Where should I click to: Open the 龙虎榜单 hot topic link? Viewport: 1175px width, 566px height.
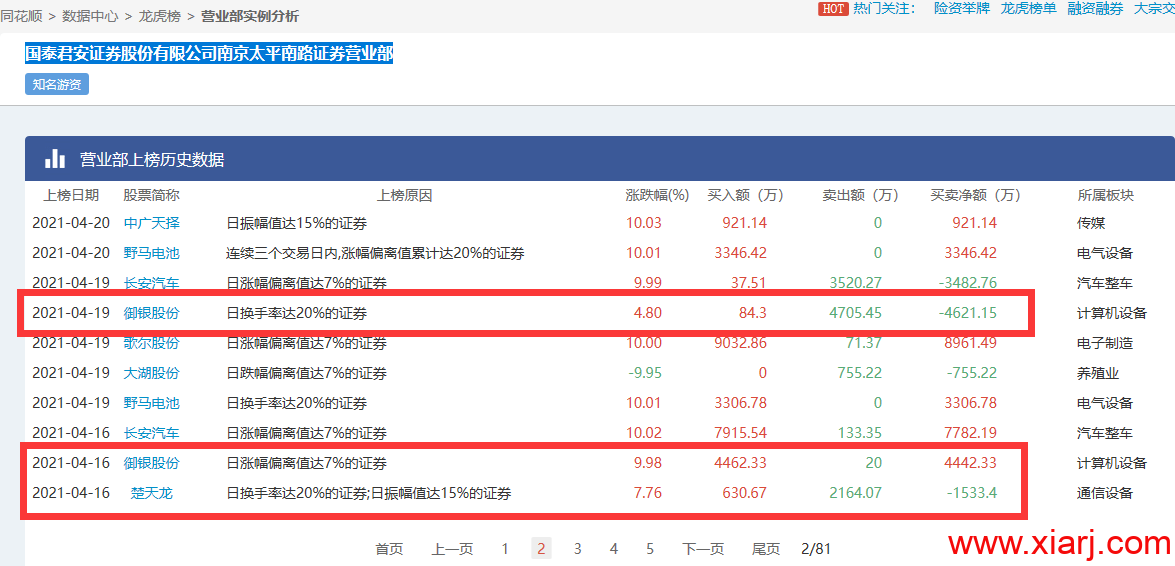1029,9
